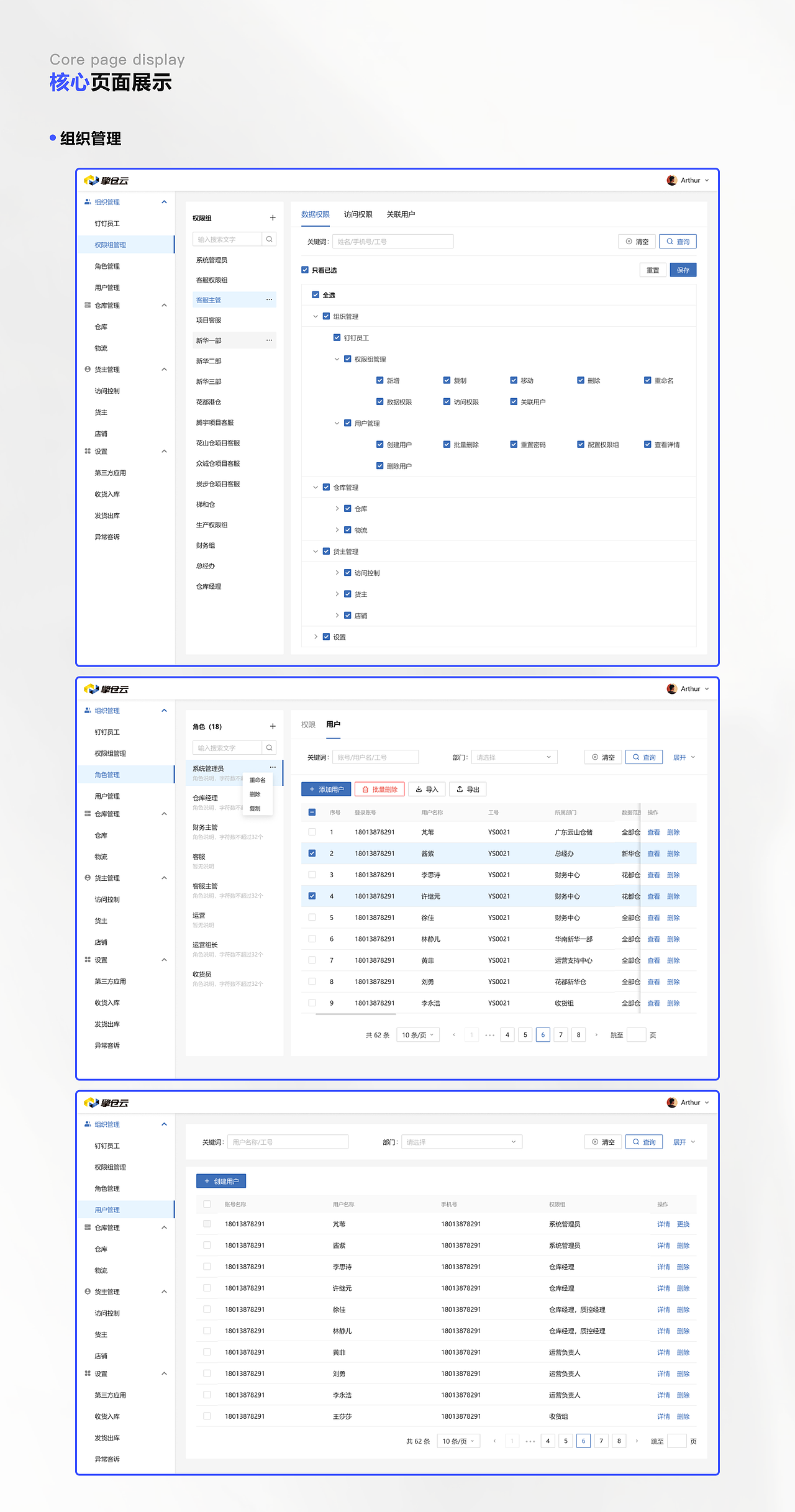Screen dimensions: 795x1512
Task: Click the 创建用户 button
Action: click(x=221, y=1181)
